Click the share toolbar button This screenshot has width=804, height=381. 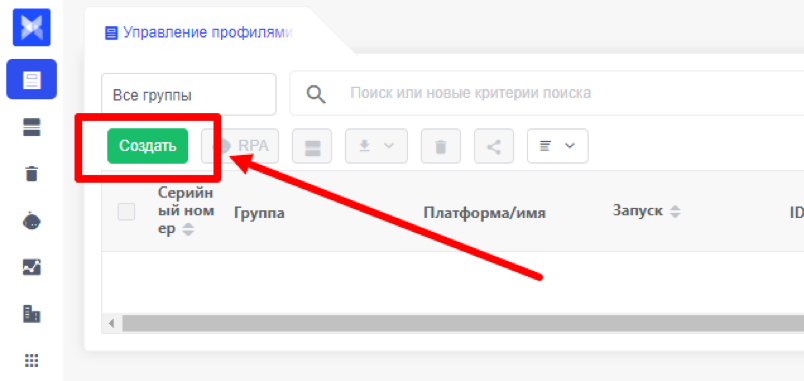pos(494,146)
